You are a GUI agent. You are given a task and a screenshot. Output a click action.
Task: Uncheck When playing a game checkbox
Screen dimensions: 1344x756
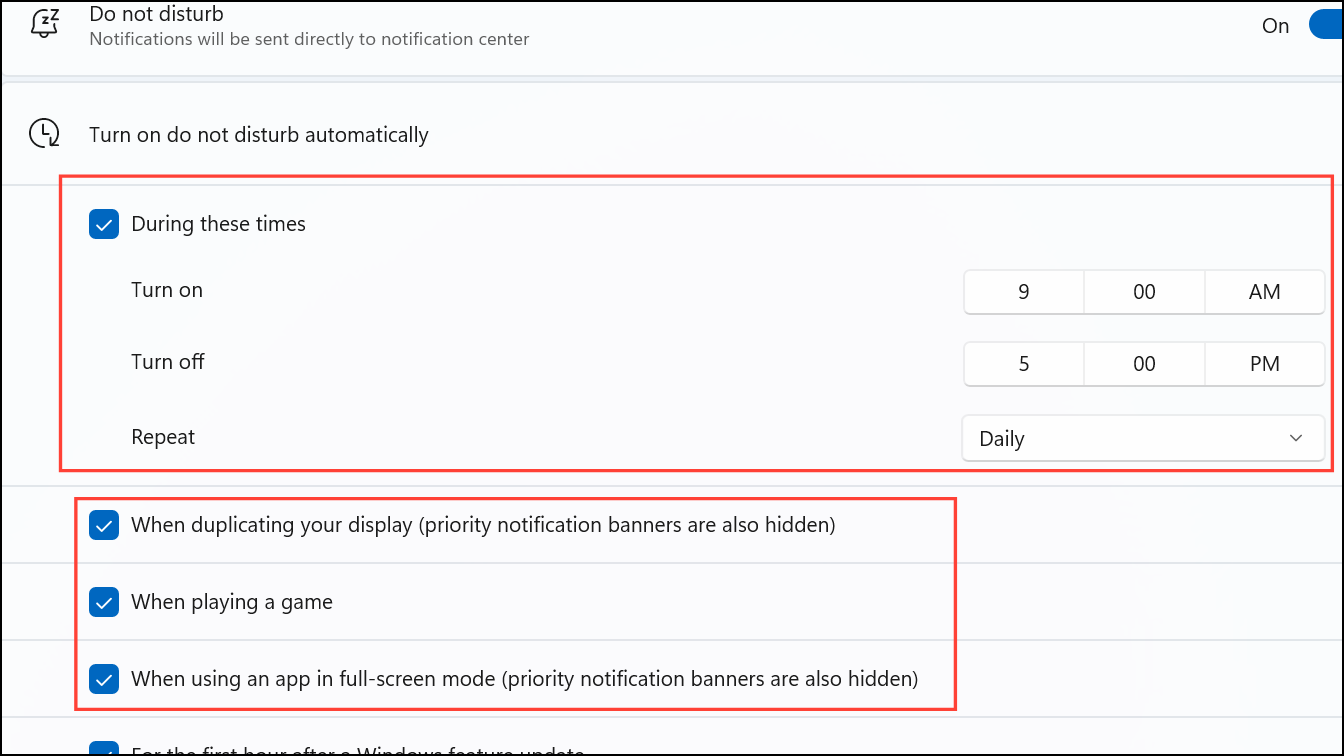(x=104, y=602)
